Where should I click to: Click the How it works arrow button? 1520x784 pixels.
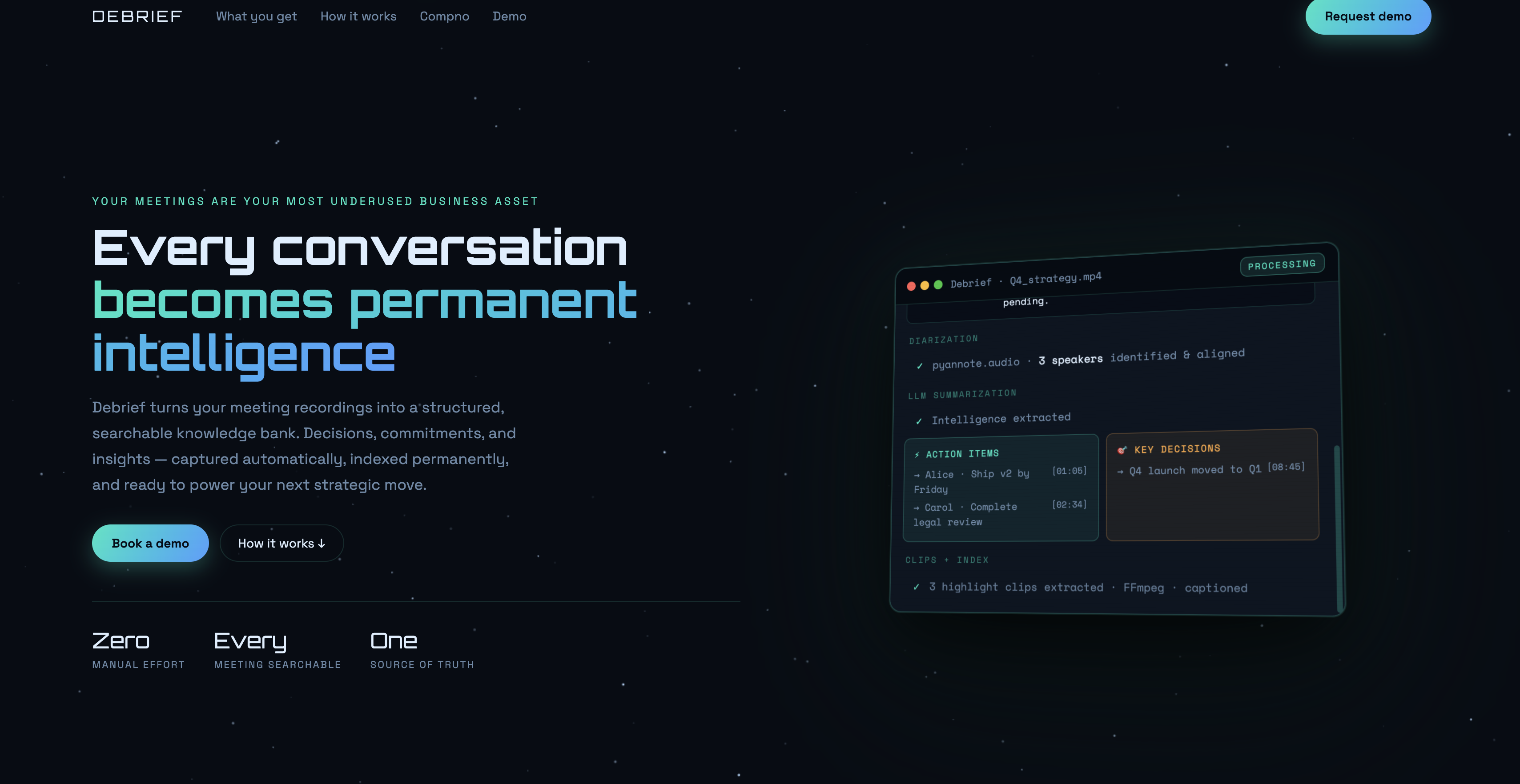pyautogui.click(x=281, y=543)
